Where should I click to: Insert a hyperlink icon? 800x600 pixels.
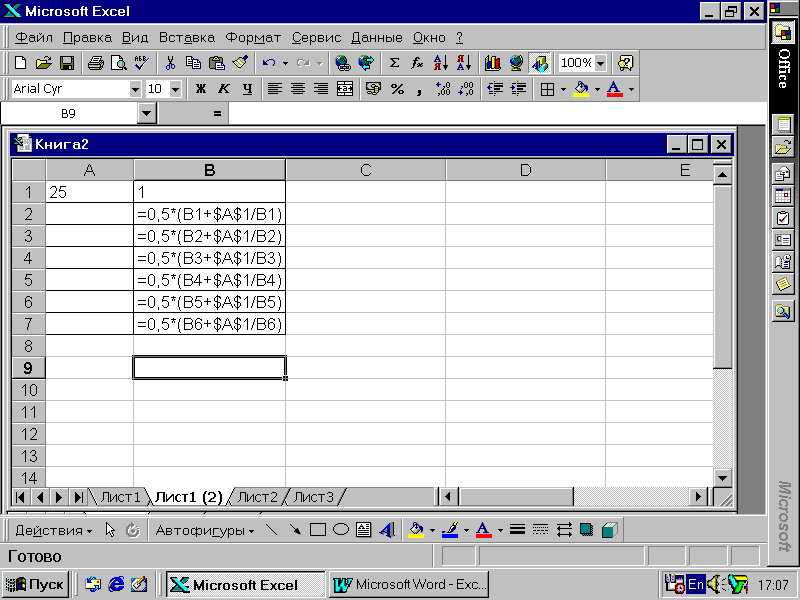coord(343,63)
